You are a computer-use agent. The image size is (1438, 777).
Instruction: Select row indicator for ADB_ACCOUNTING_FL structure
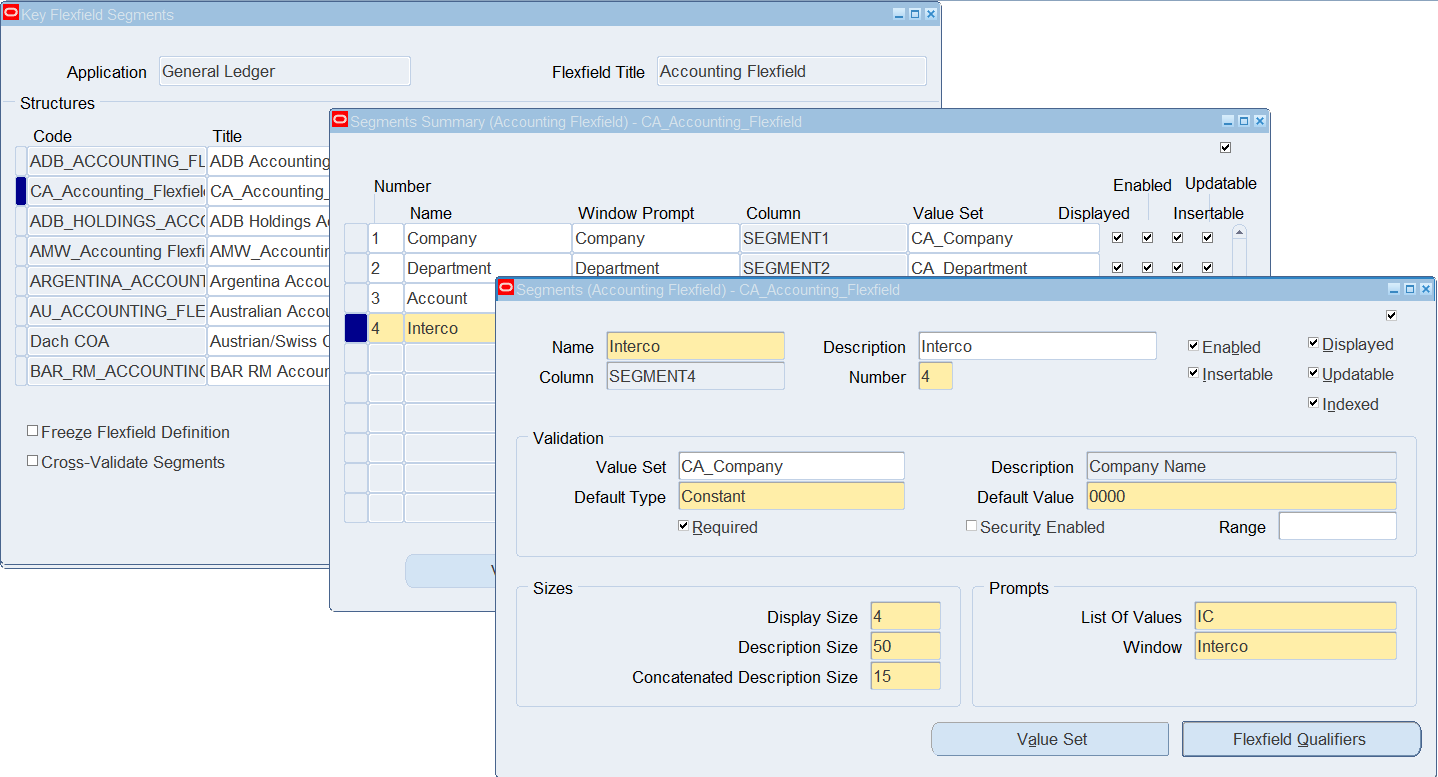[x=21, y=161]
